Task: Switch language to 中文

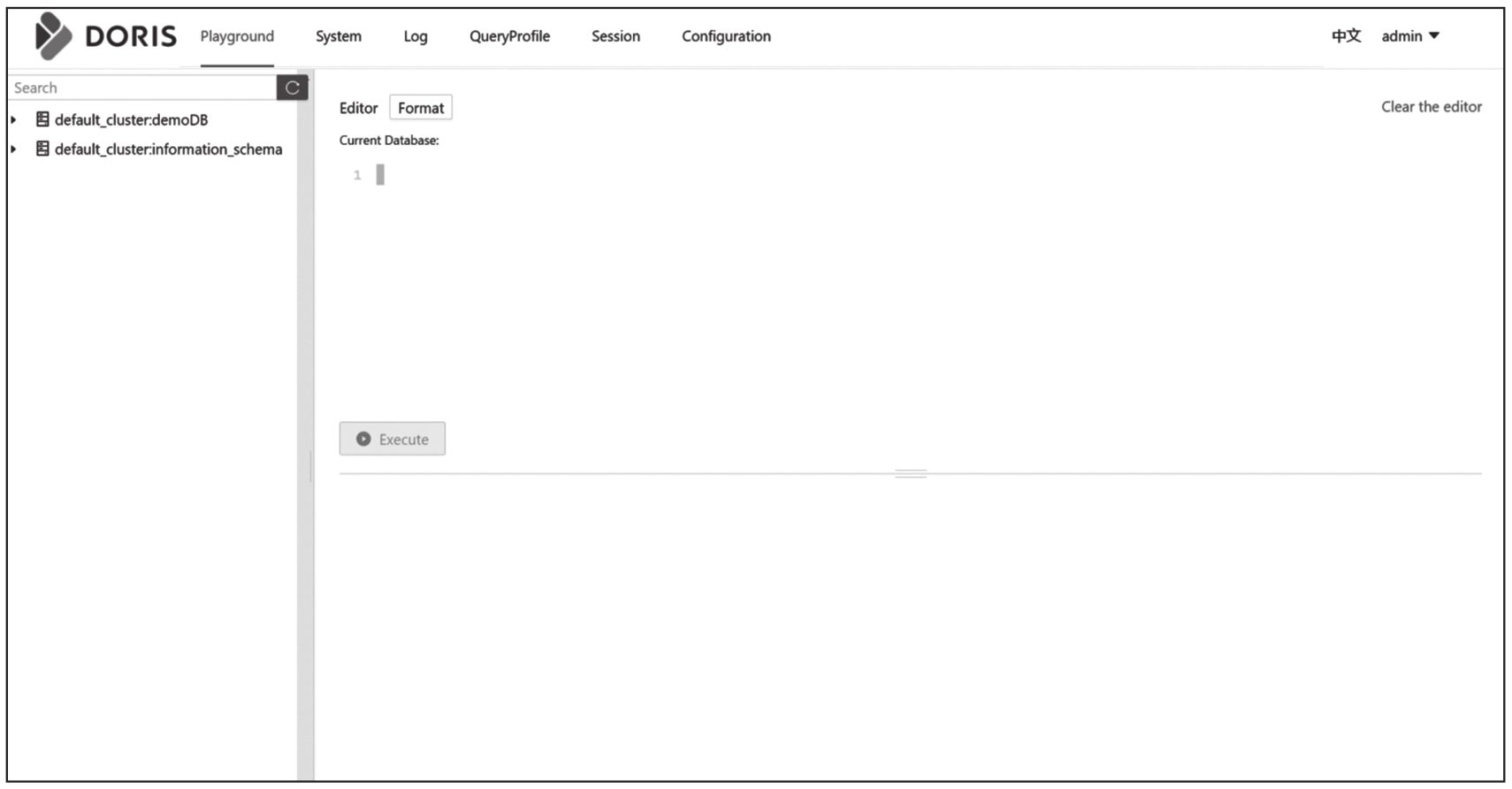Action: (1346, 36)
